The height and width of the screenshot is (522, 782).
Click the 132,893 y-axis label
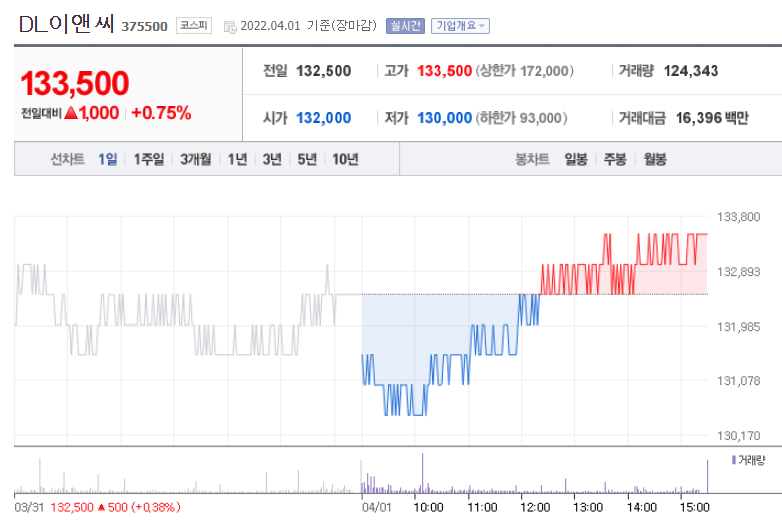pyautogui.click(x=739, y=272)
